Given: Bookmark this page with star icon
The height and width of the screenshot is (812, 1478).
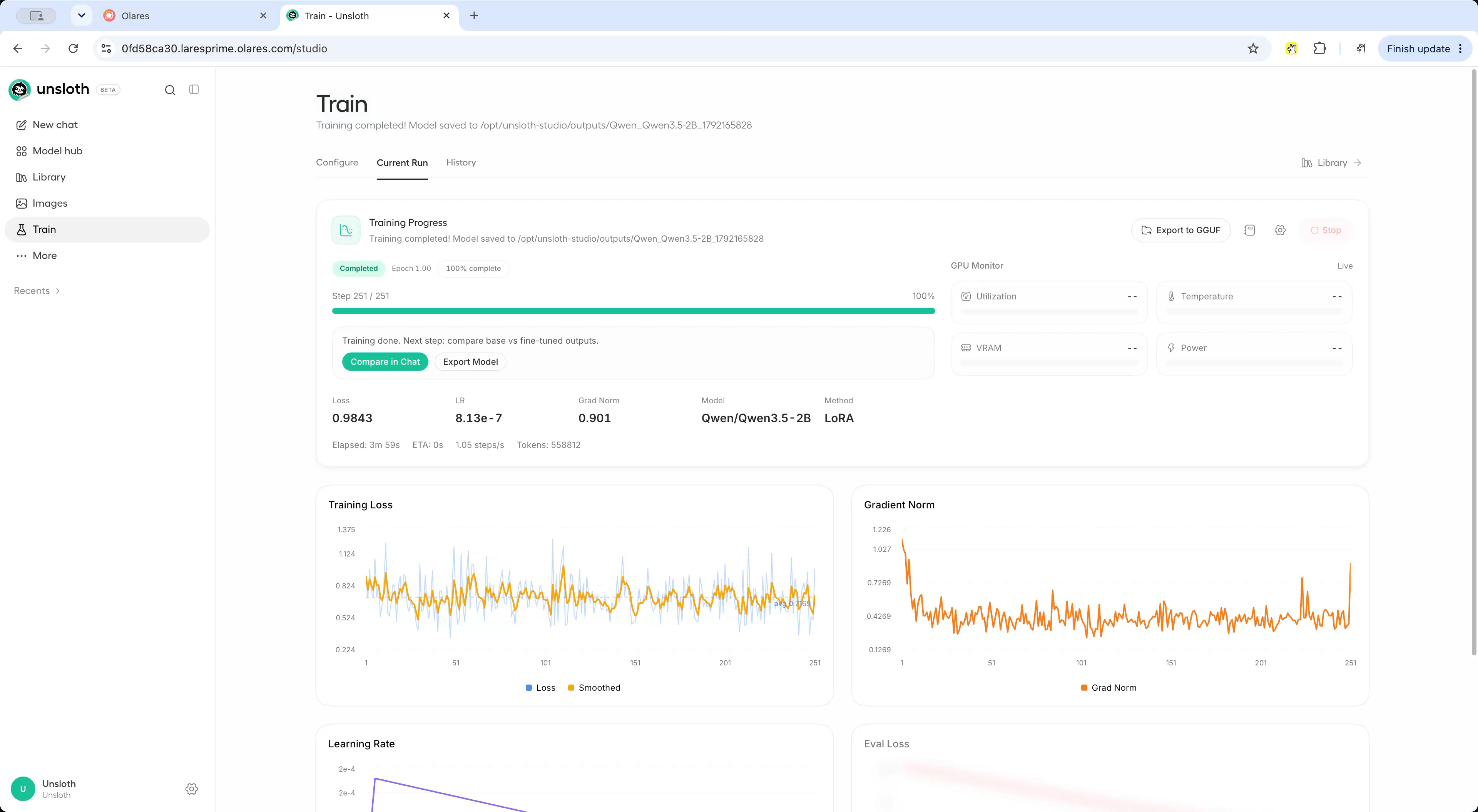Looking at the screenshot, I should (x=1253, y=49).
